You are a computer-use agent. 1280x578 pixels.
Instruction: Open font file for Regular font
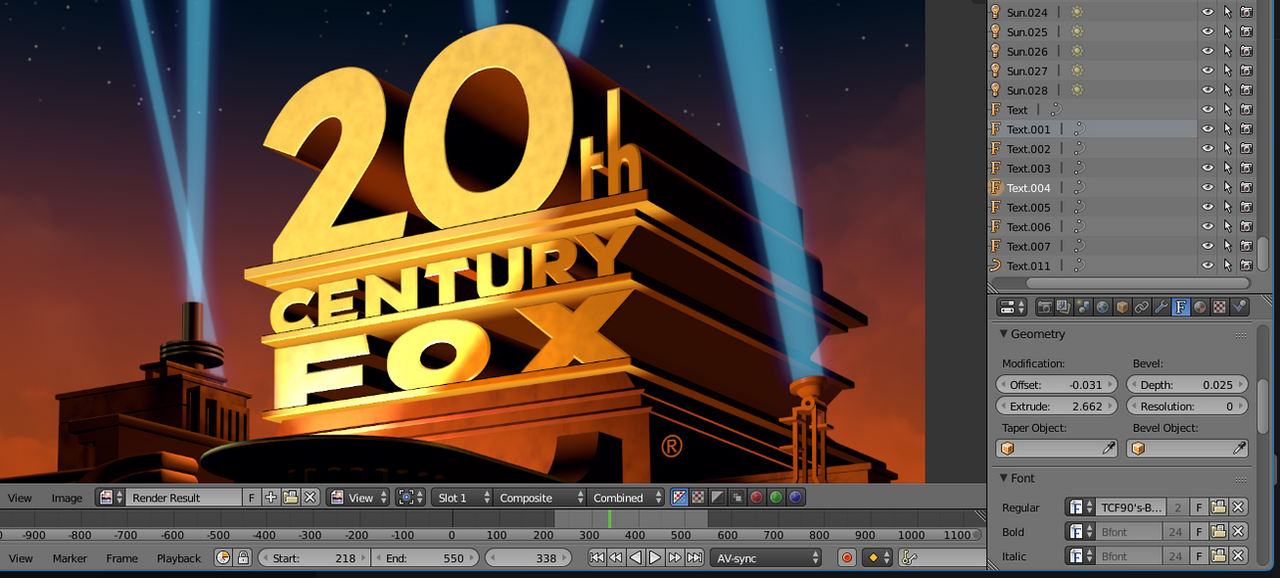tap(1218, 507)
